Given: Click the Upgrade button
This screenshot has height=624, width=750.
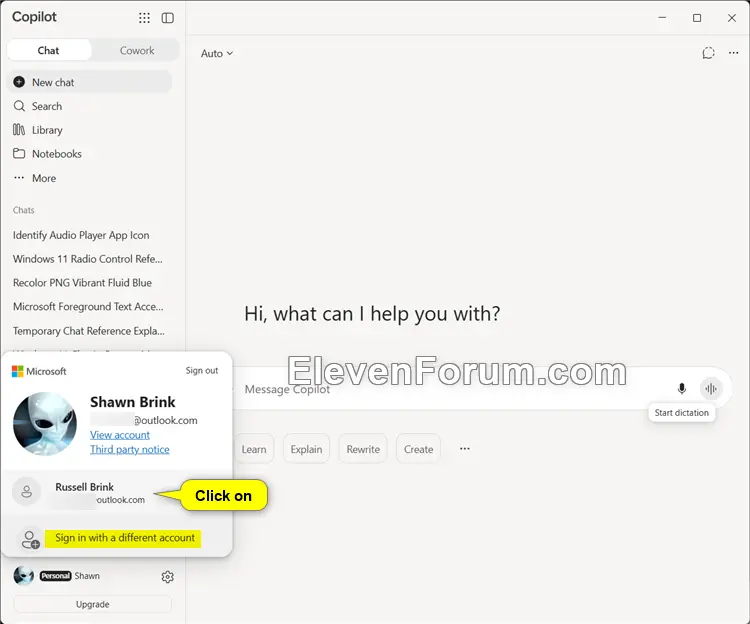Looking at the screenshot, I should tap(92, 604).
